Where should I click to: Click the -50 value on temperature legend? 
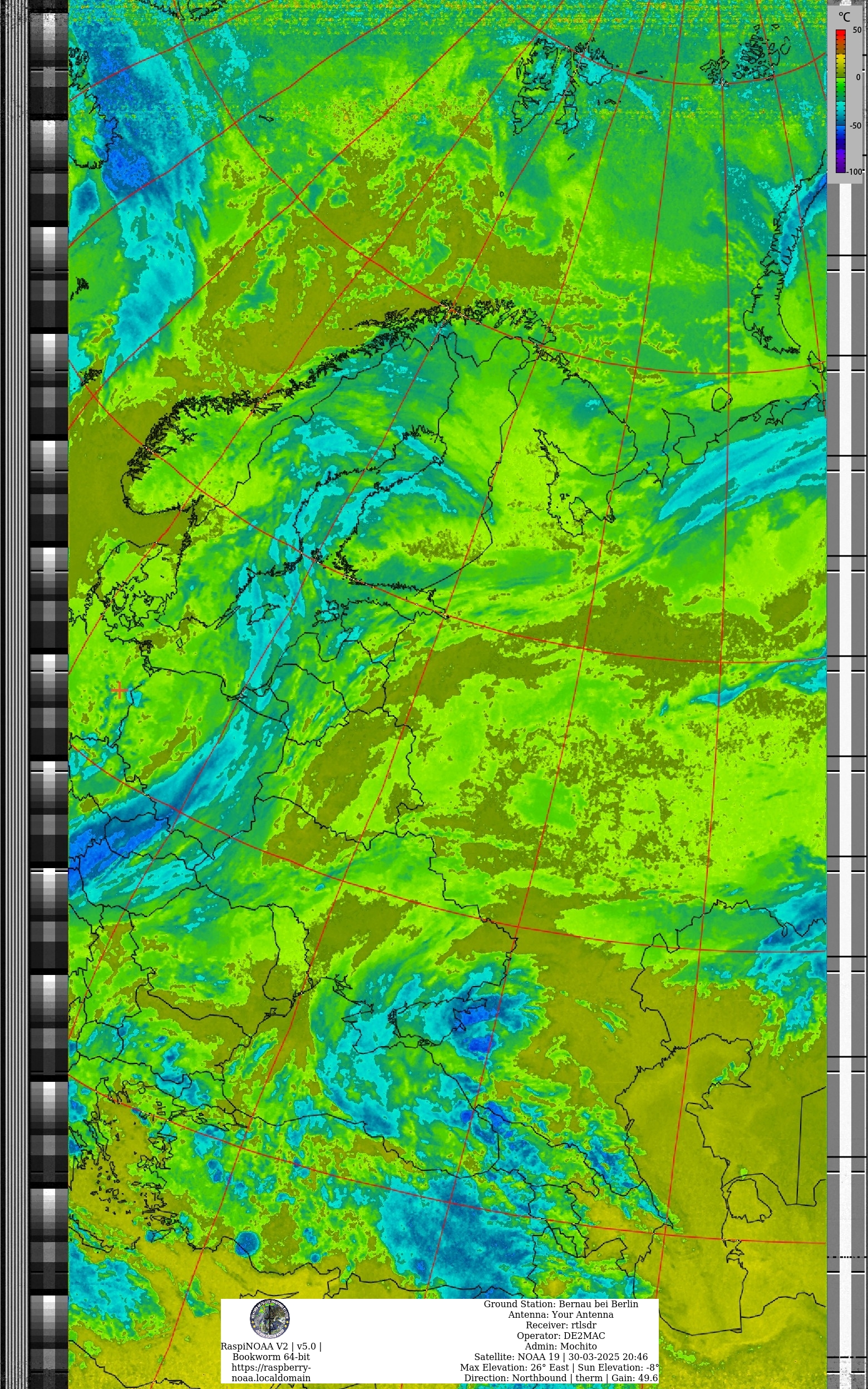pyautogui.click(x=855, y=126)
